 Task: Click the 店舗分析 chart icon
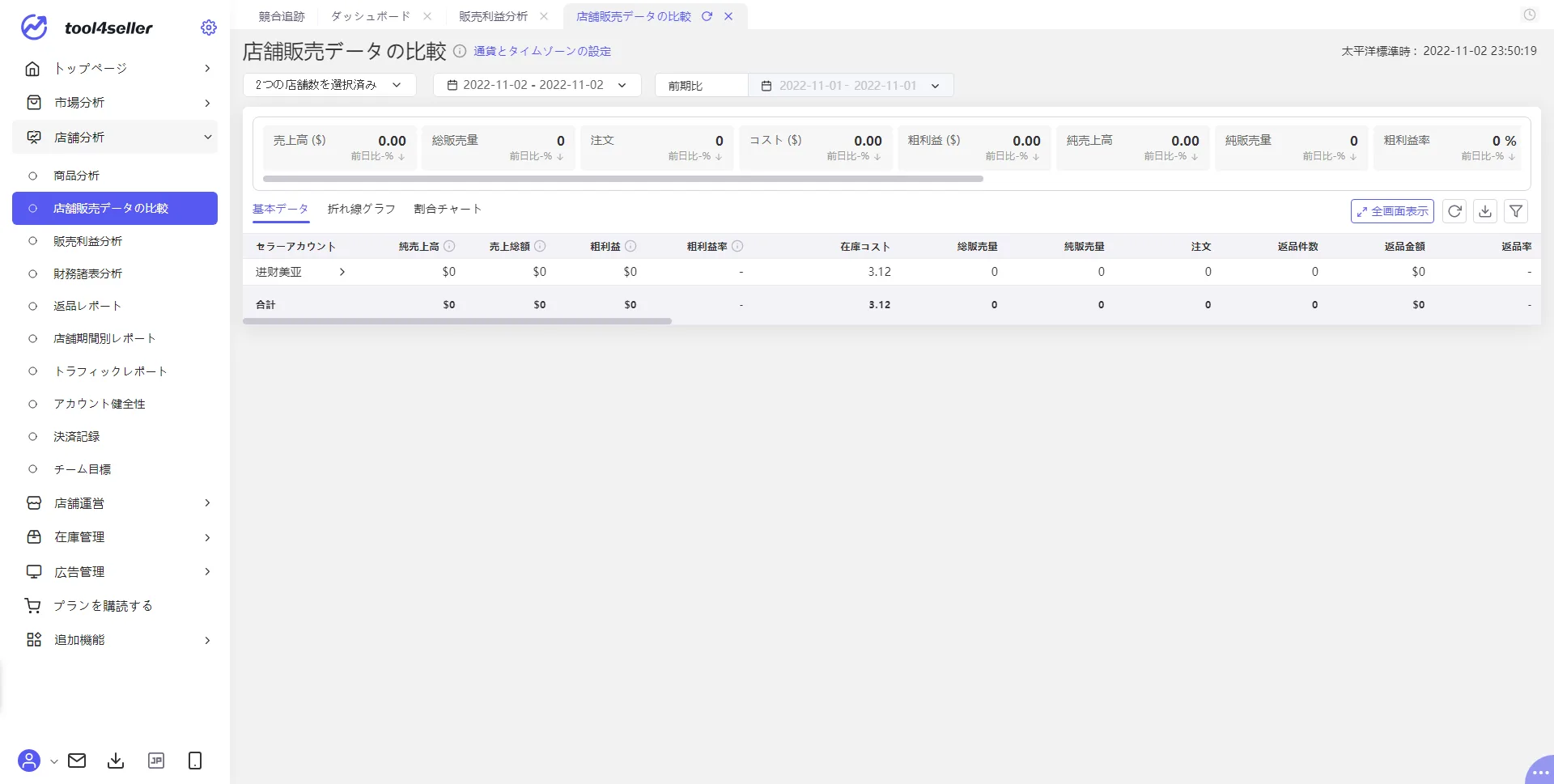tap(34, 138)
